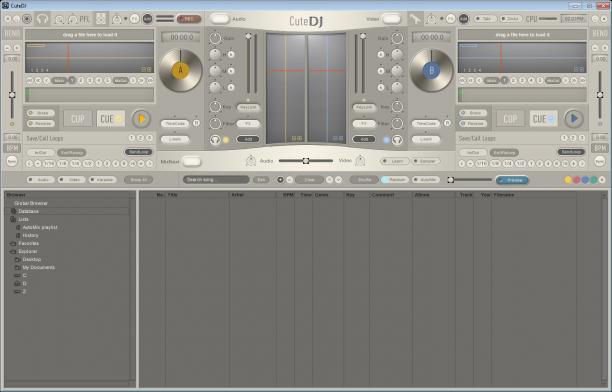Click the metronome icon beside crossfader Video label
The width and height of the screenshot is (612, 392).
360,160
